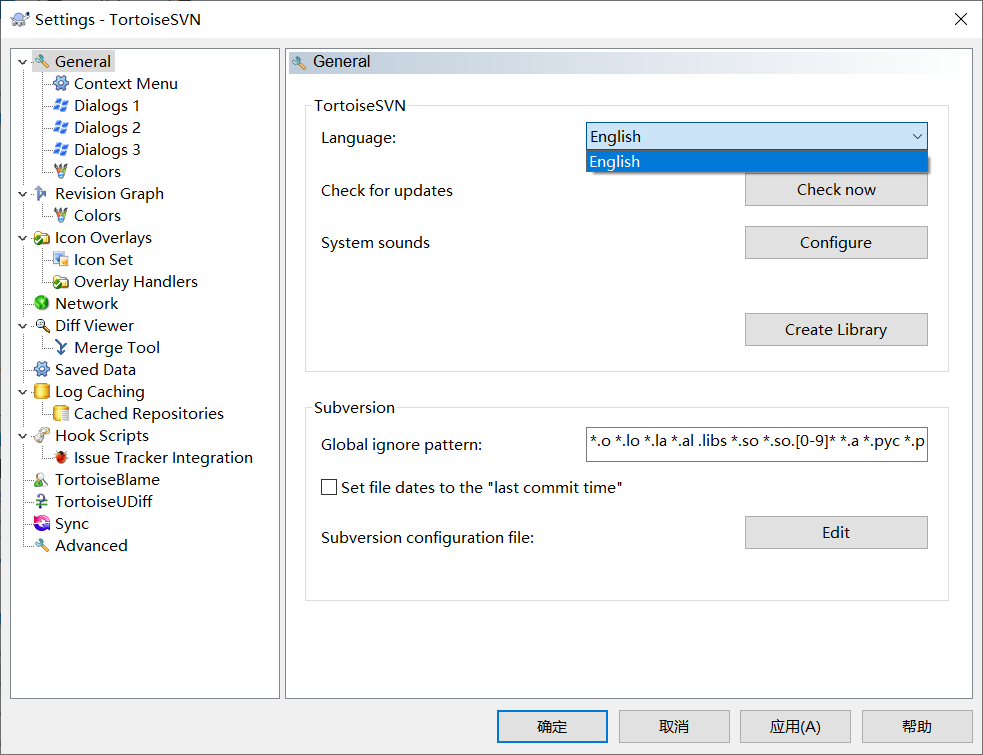Screen dimensions: 983x755
Task: Click the Dialogs 2 window icon
Action: (x=61, y=127)
